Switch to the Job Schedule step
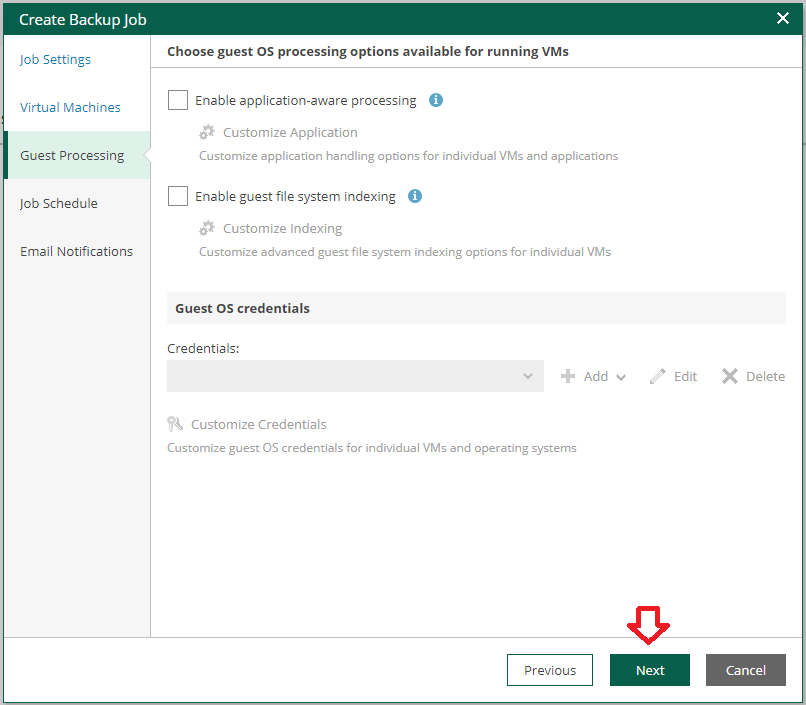The height and width of the screenshot is (705, 806). pyautogui.click(x=59, y=203)
